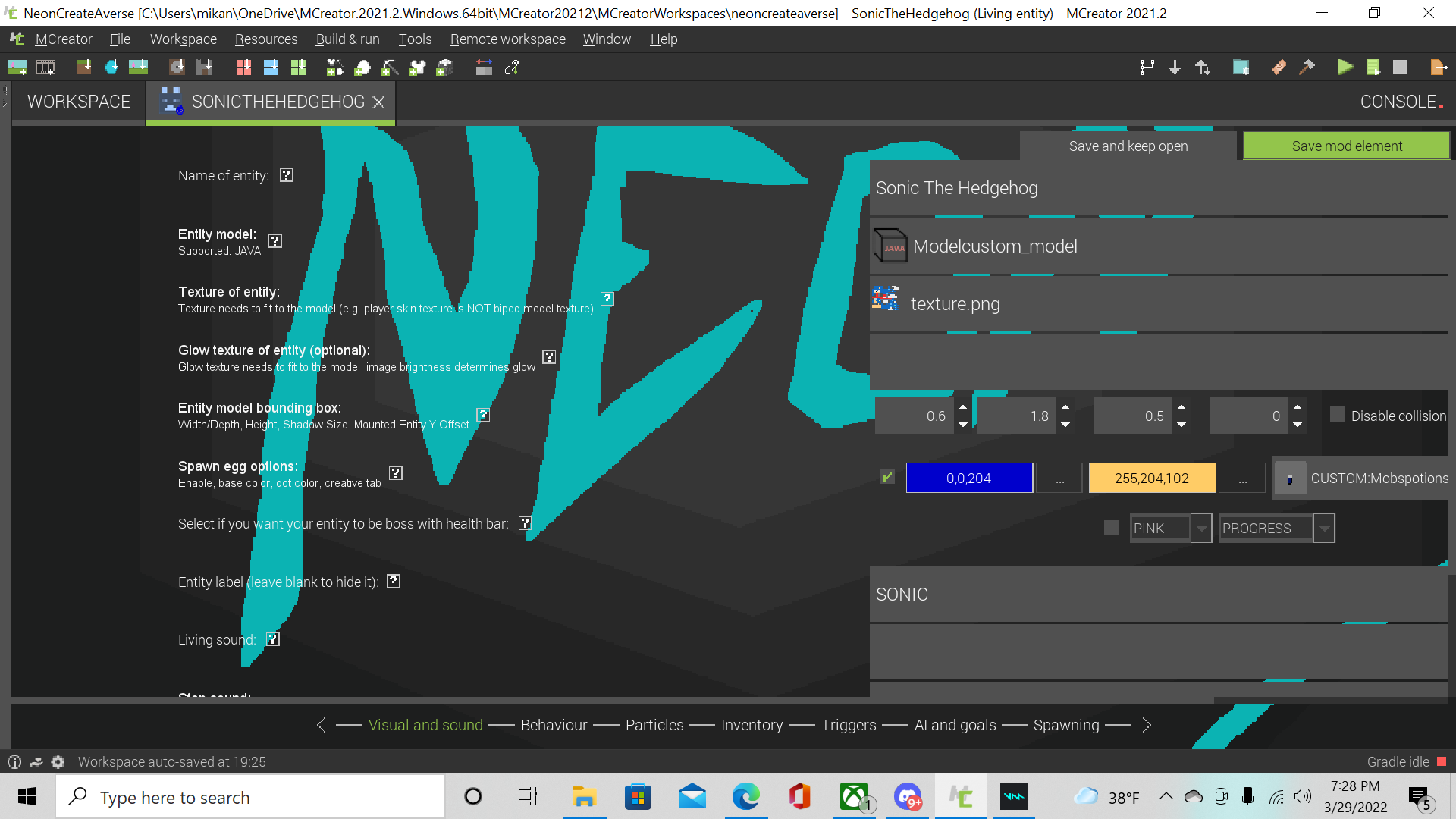Enable the Disable collision checkbox

(x=1336, y=415)
